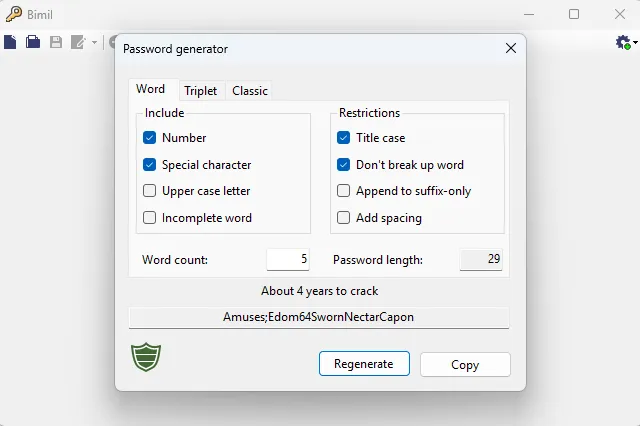Uncheck the Number checkbox
The height and width of the screenshot is (426, 640).
[x=149, y=138]
